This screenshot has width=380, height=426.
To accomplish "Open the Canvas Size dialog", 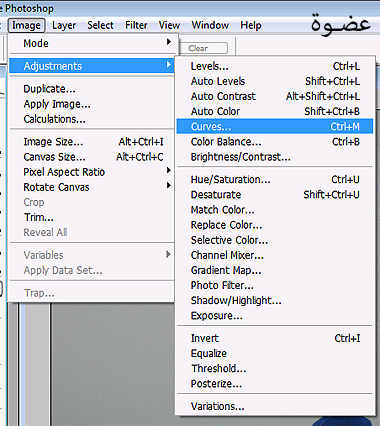I will click(x=92, y=157).
